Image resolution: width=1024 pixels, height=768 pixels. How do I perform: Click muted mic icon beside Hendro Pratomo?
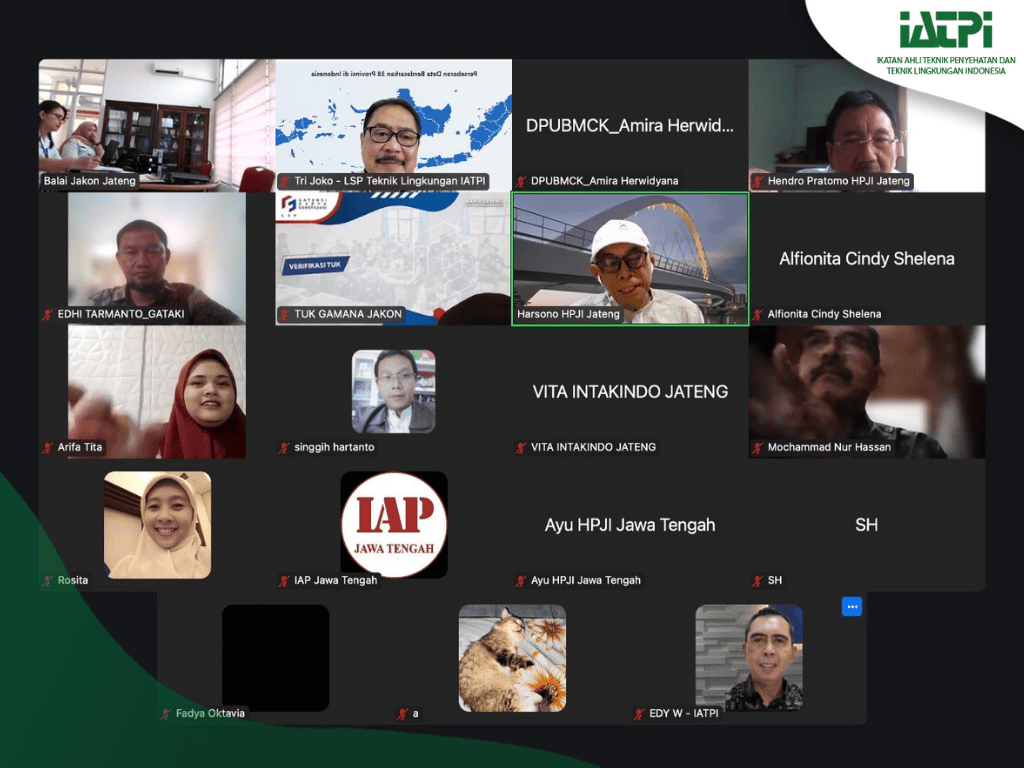pyautogui.click(x=758, y=181)
